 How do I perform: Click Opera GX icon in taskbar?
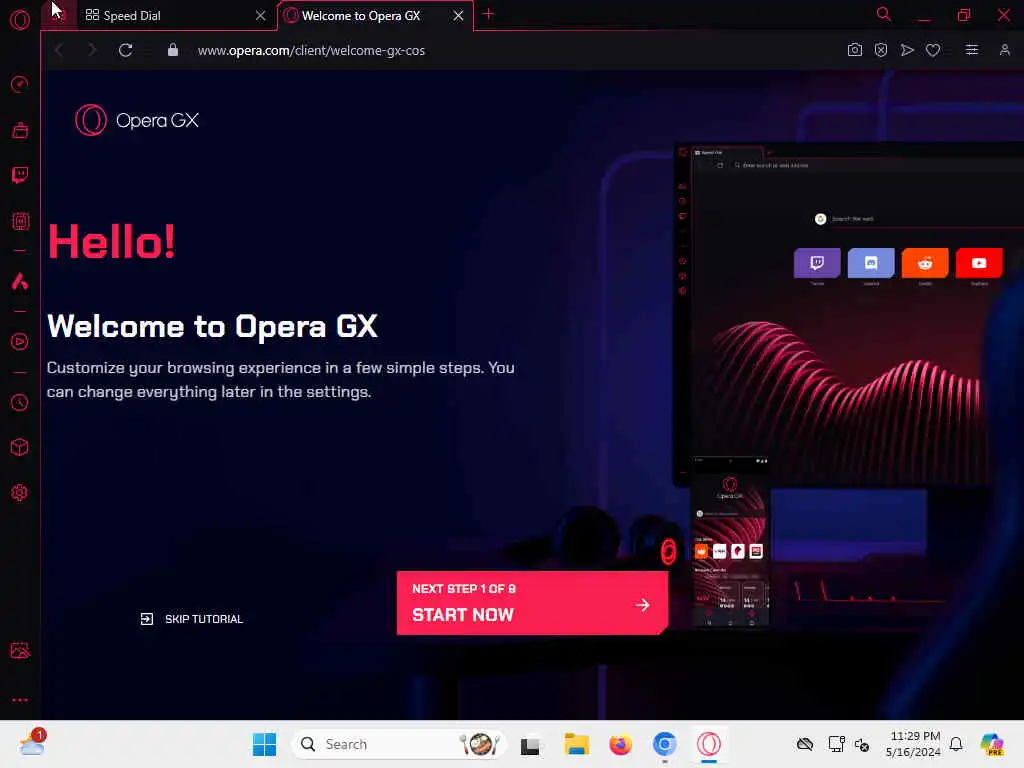click(709, 744)
